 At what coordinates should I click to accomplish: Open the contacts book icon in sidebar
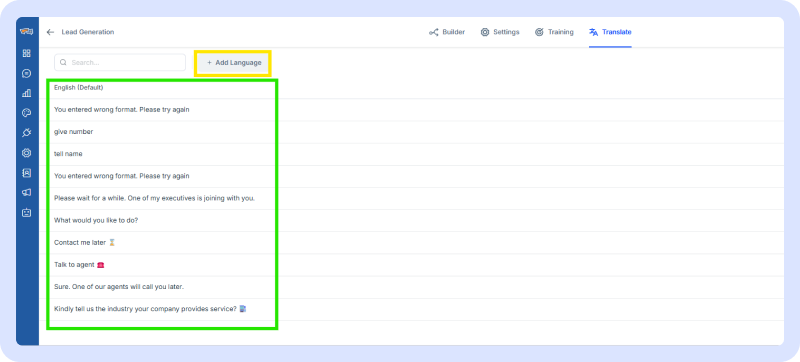27,173
